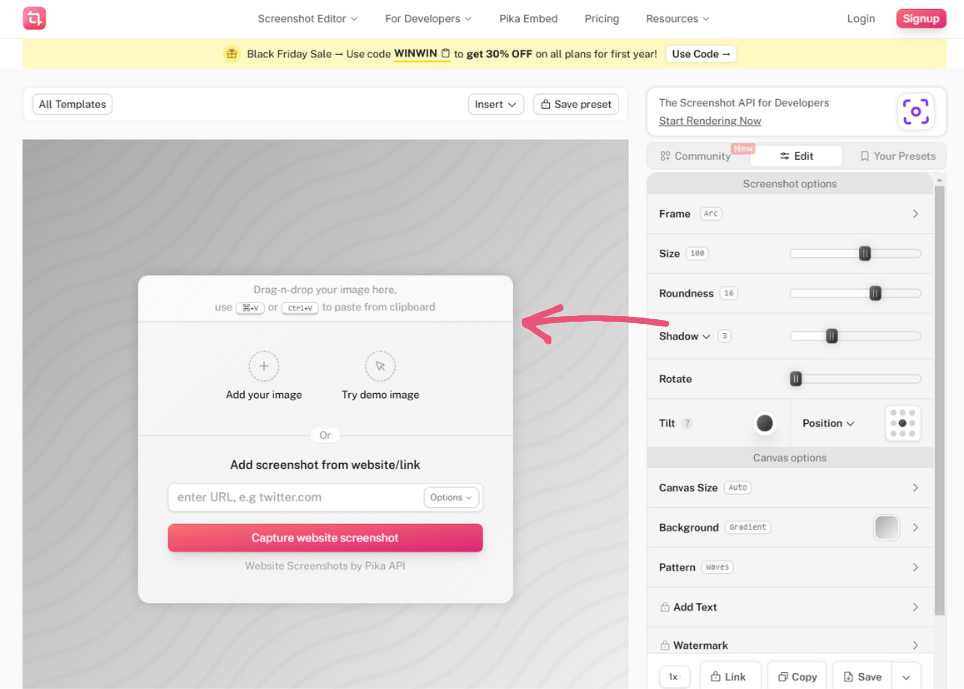Click the Tilt help question mark

[x=687, y=423]
